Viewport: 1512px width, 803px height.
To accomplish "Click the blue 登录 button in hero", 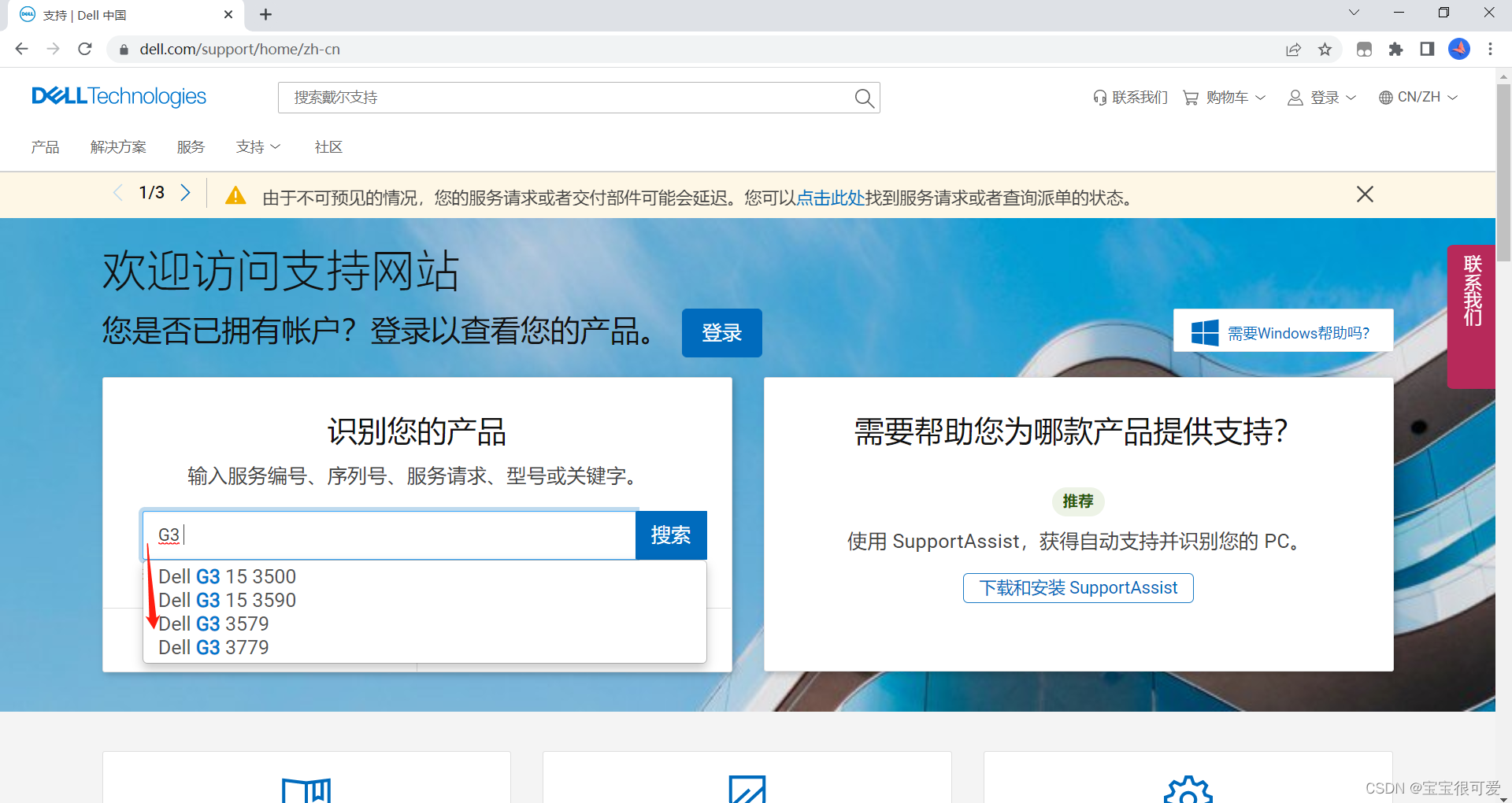I will click(x=722, y=333).
